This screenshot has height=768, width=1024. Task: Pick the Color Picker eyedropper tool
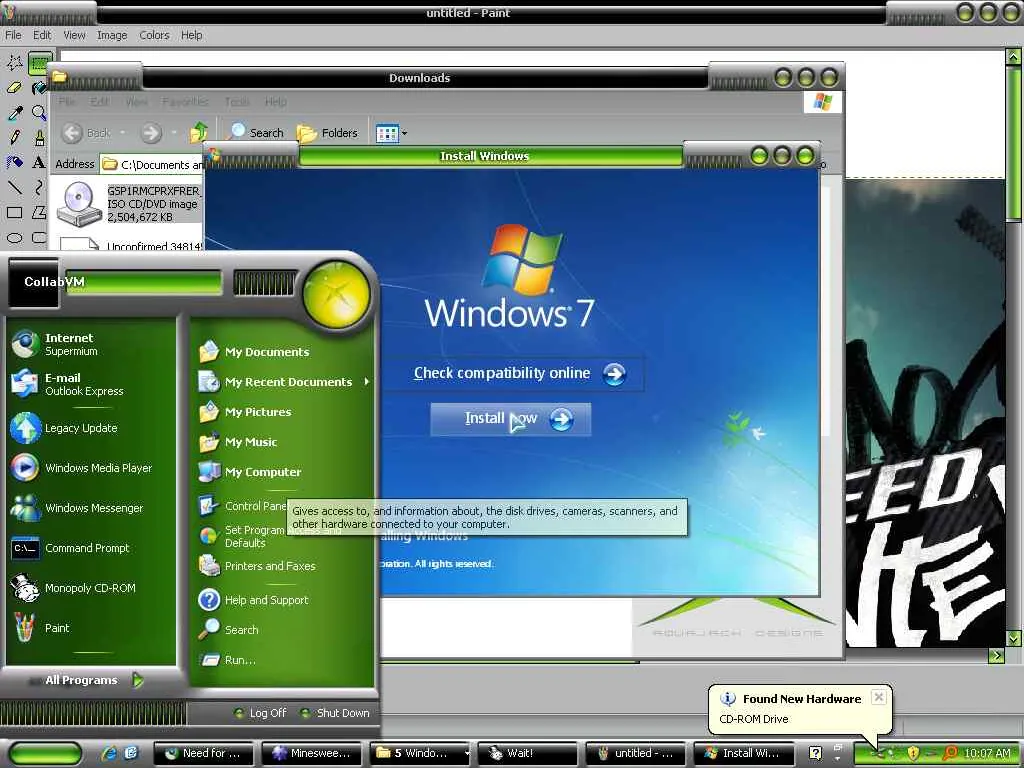coord(14,112)
